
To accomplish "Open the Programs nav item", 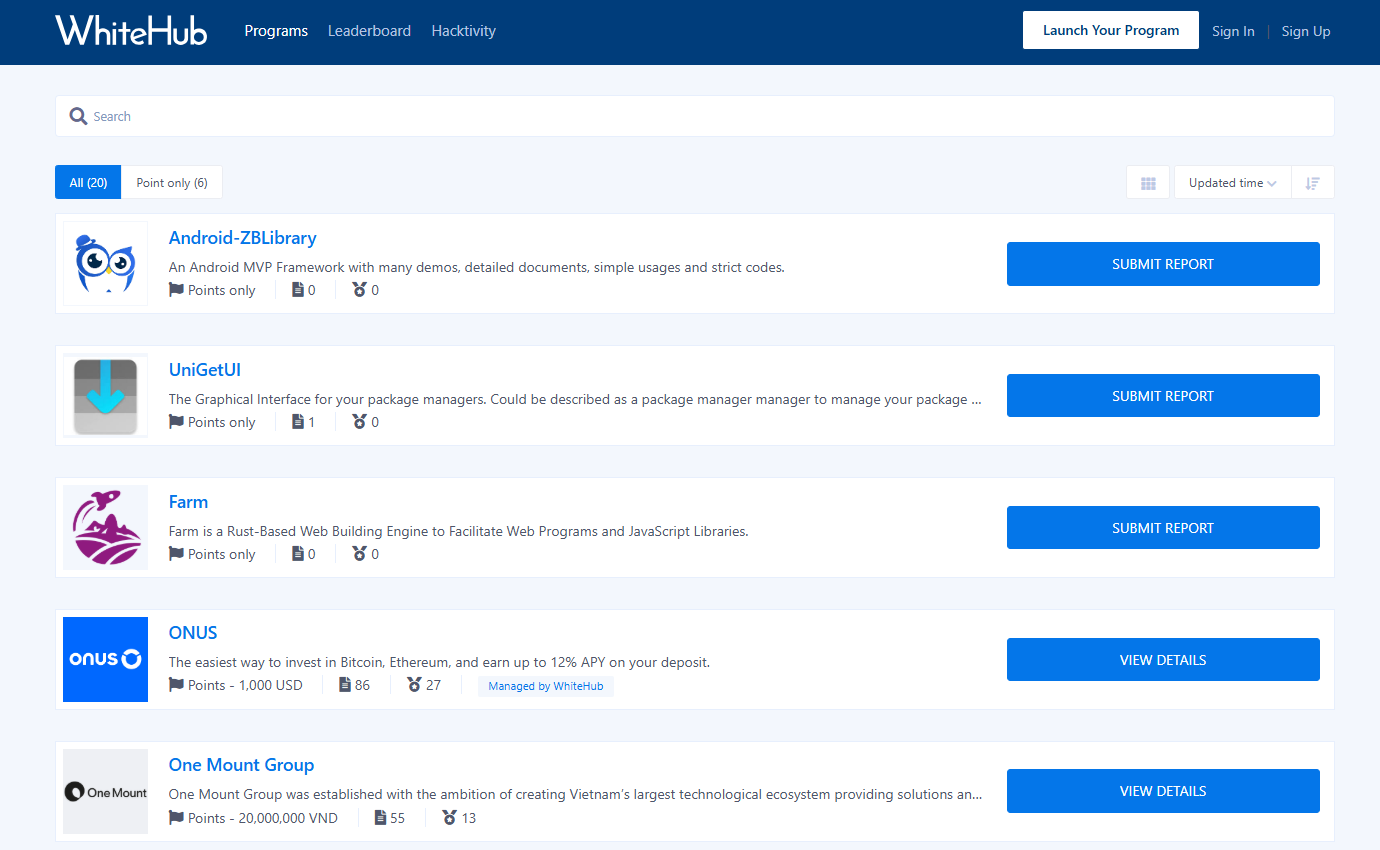I will pyautogui.click(x=276, y=31).
